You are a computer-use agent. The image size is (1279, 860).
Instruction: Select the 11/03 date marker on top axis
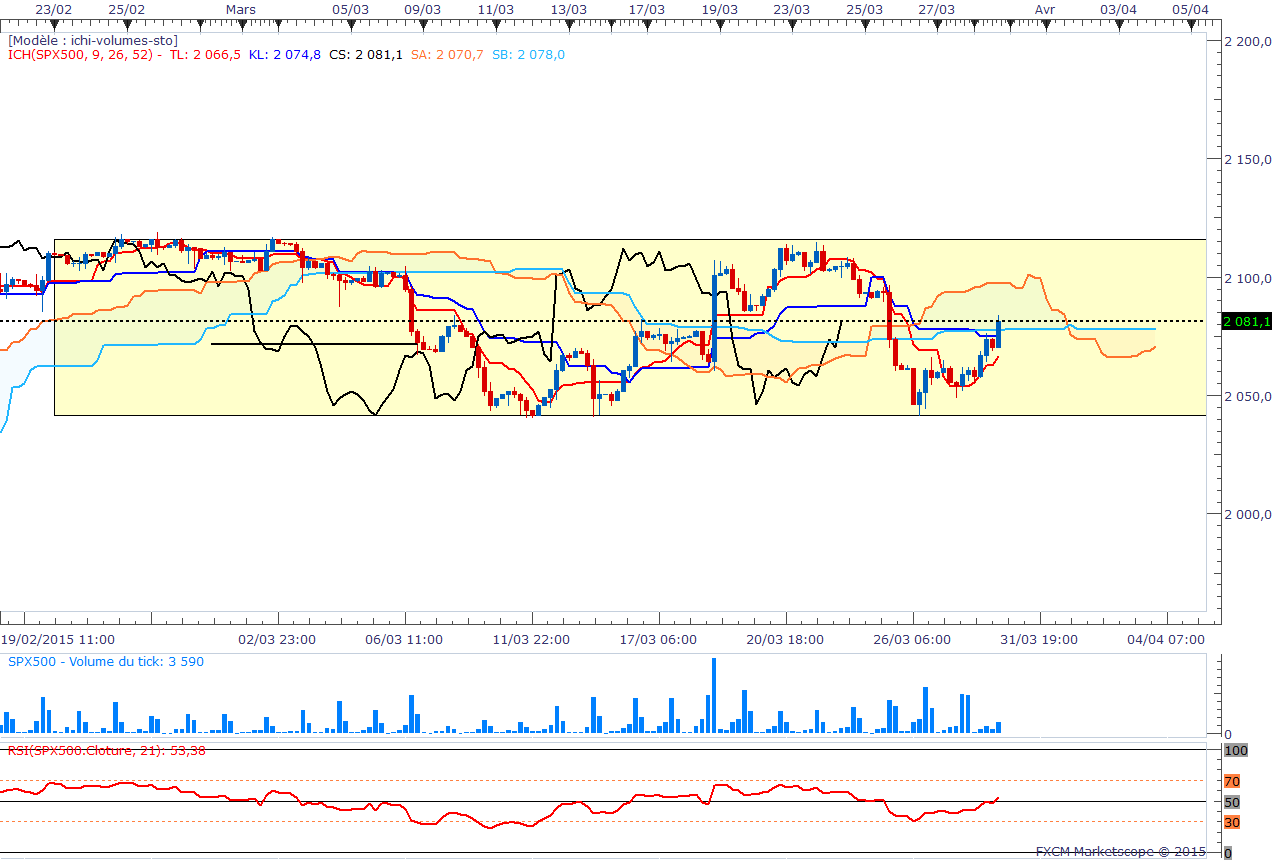(x=496, y=9)
